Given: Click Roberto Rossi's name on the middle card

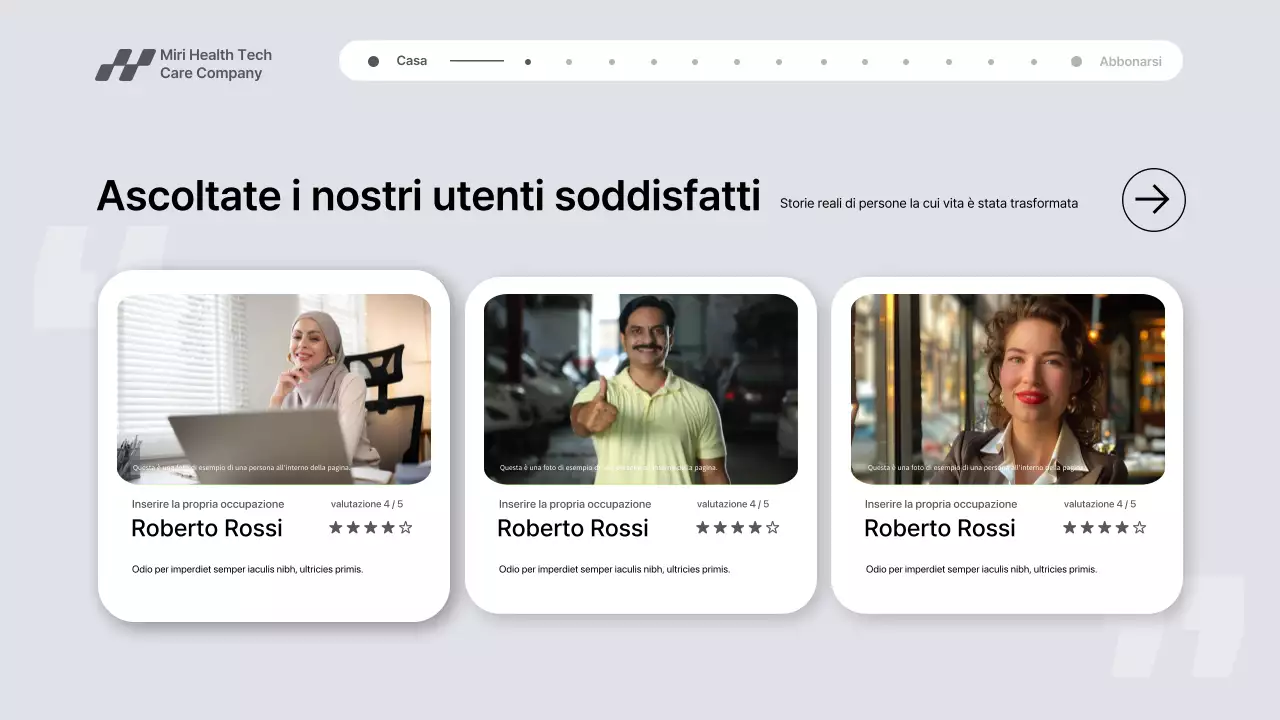Looking at the screenshot, I should tap(572, 527).
